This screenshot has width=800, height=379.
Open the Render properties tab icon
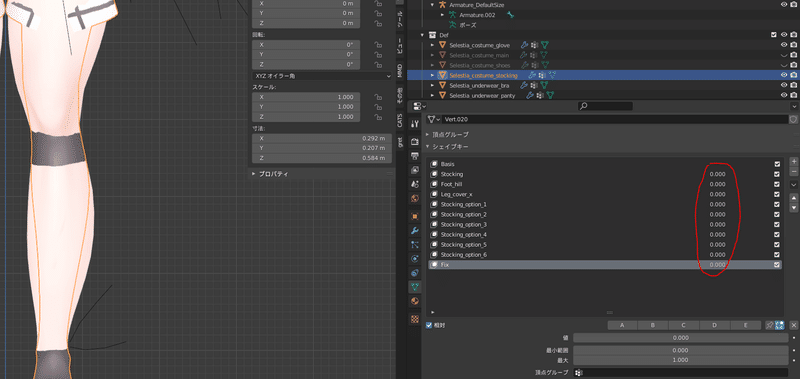coord(415,141)
